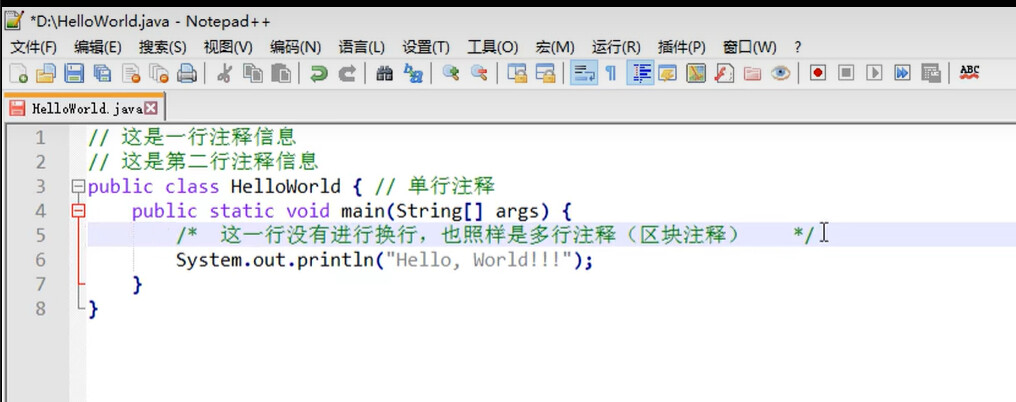The width and height of the screenshot is (1016, 402).
Task: Click 'System.out.println' on line 6
Action: [275, 260]
